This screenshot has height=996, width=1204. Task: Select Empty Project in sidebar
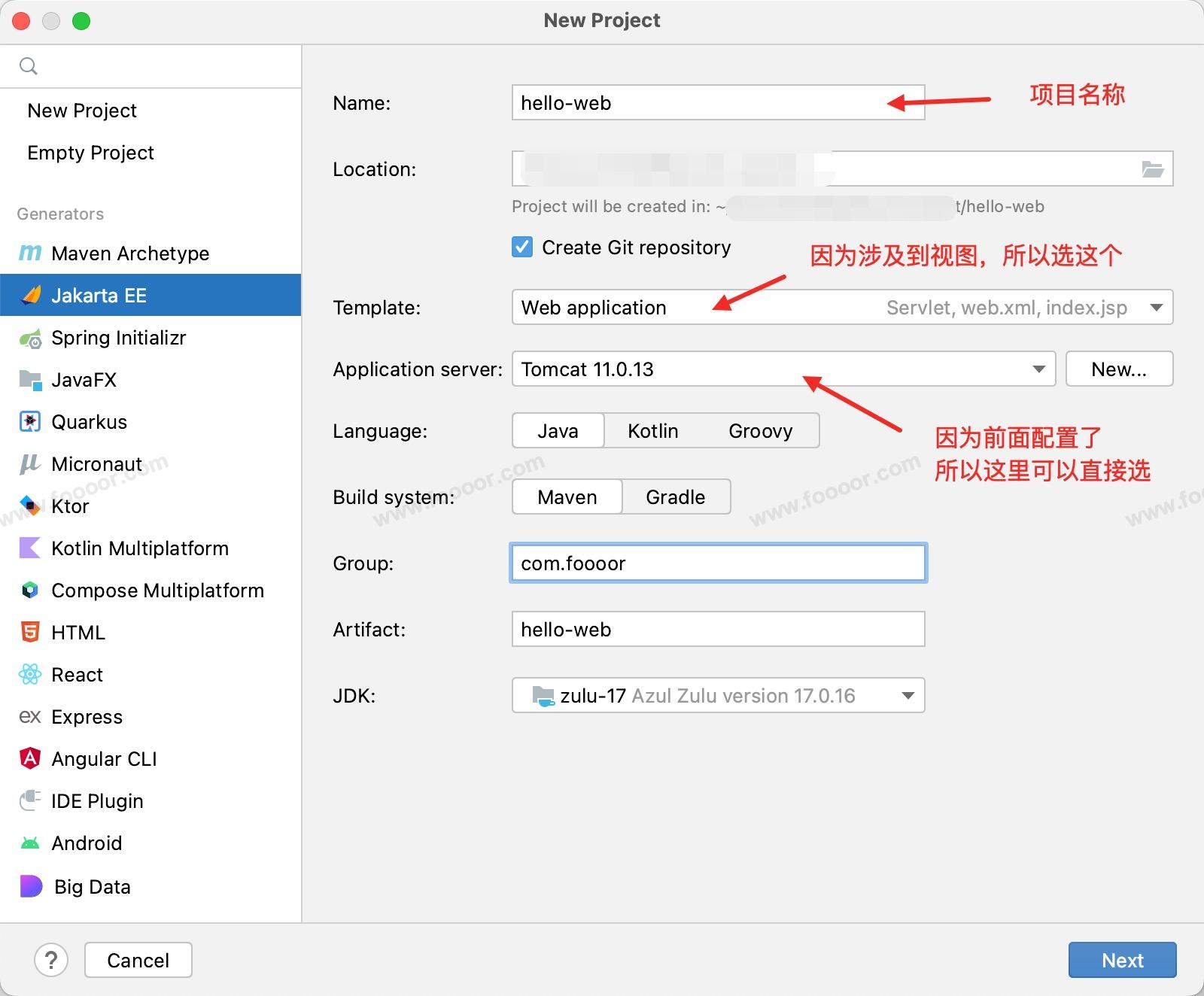click(x=90, y=153)
